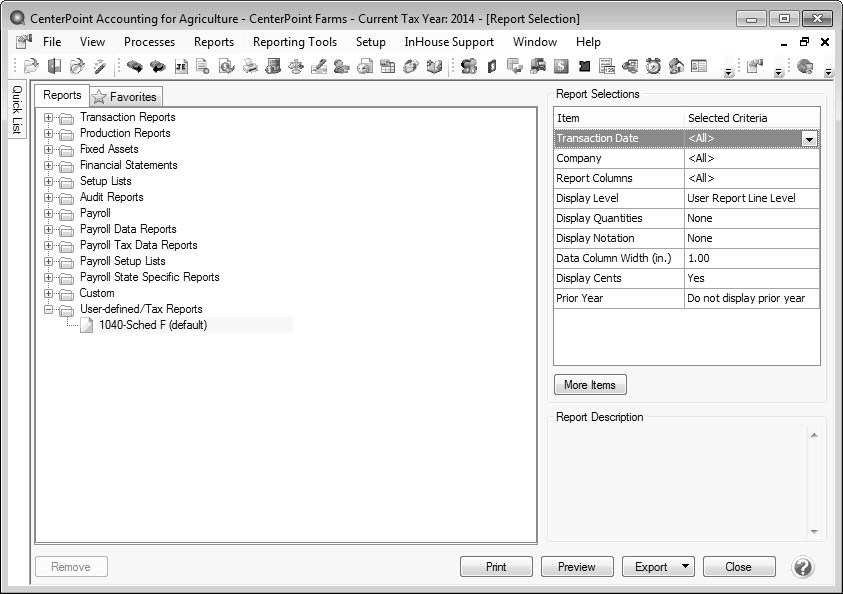Click the More Items button
This screenshot has height=594, width=843.
pyautogui.click(x=590, y=385)
